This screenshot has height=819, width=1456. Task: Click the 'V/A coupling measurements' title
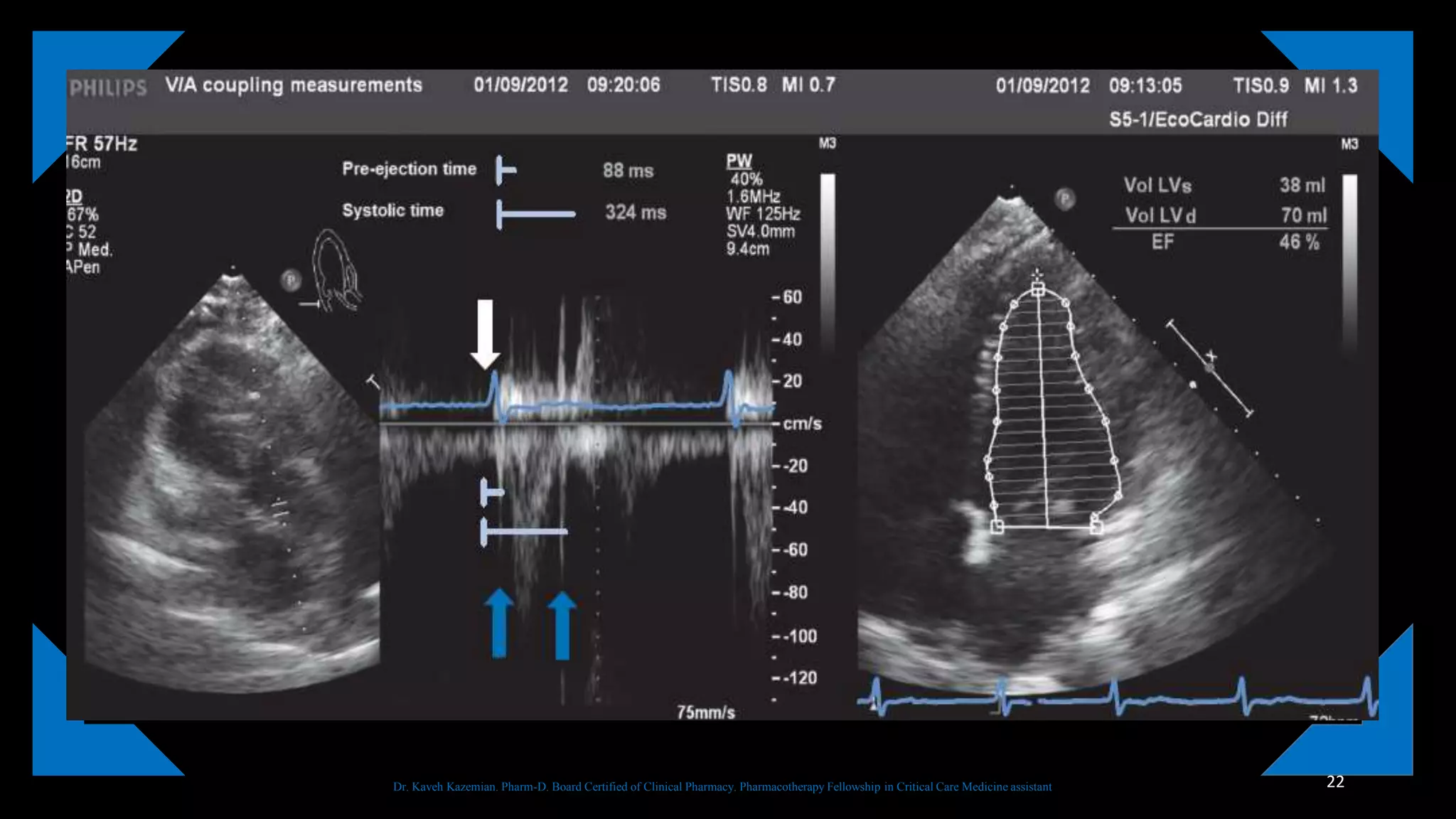click(x=294, y=85)
